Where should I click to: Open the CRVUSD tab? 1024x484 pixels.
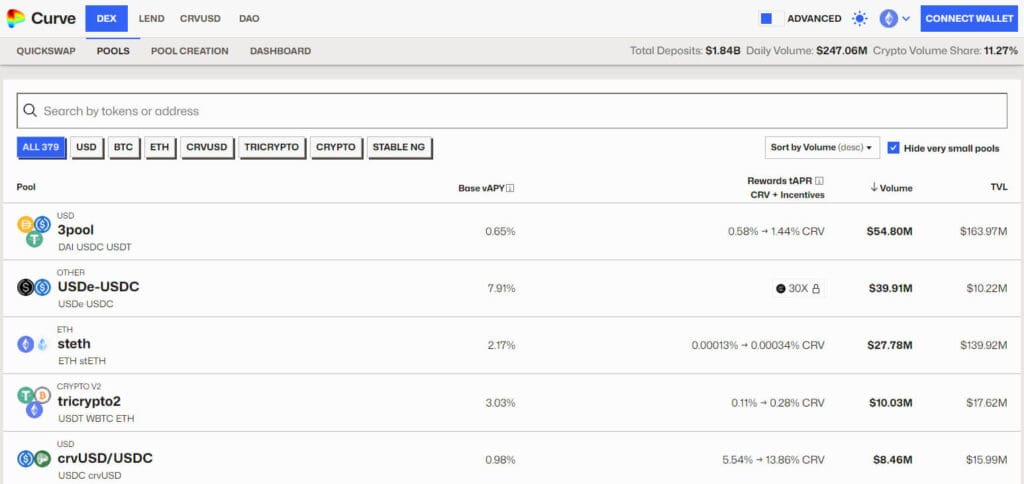pyautogui.click(x=199, y=19)
